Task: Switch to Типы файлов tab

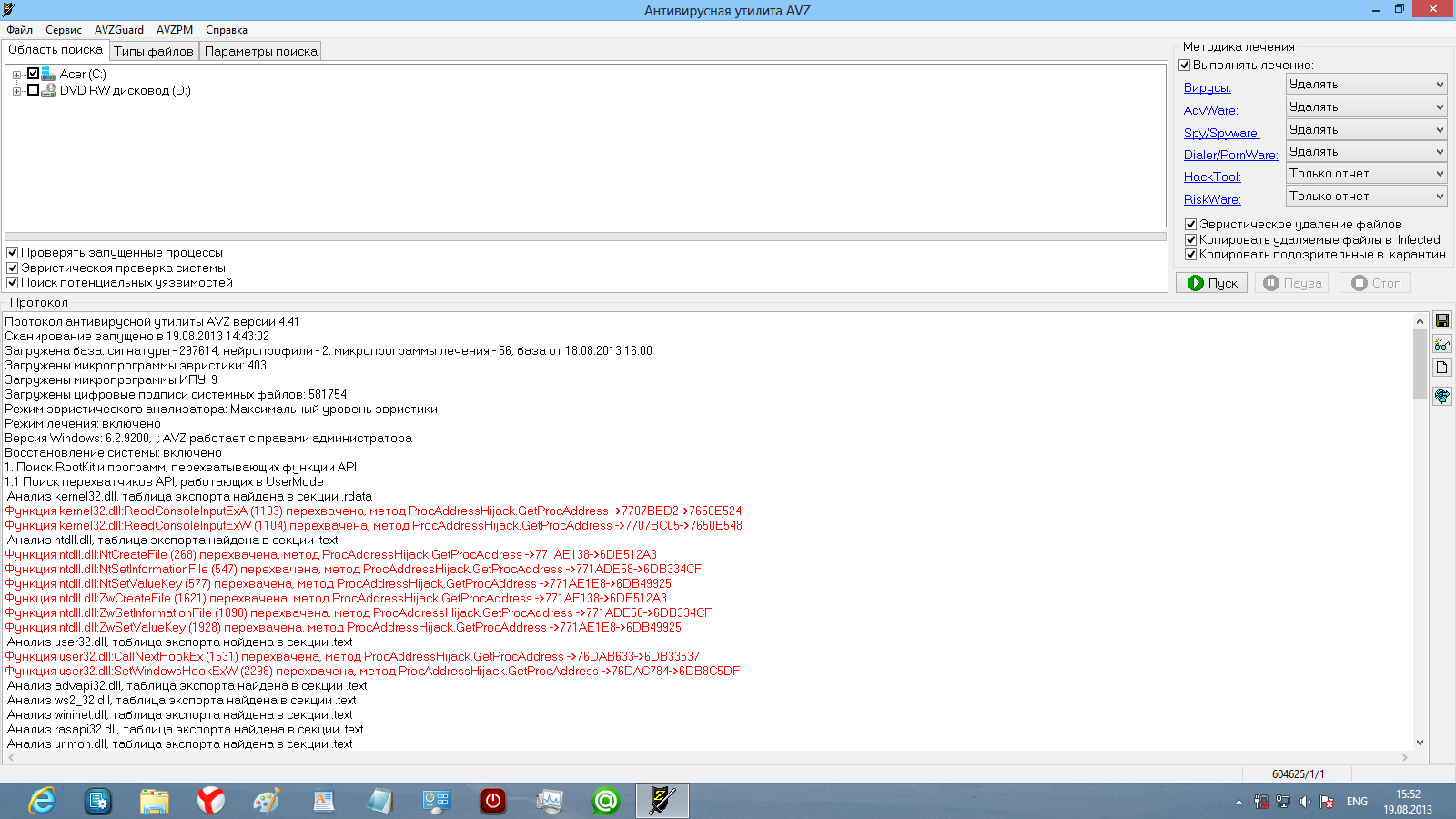Action: pos(154,51)
